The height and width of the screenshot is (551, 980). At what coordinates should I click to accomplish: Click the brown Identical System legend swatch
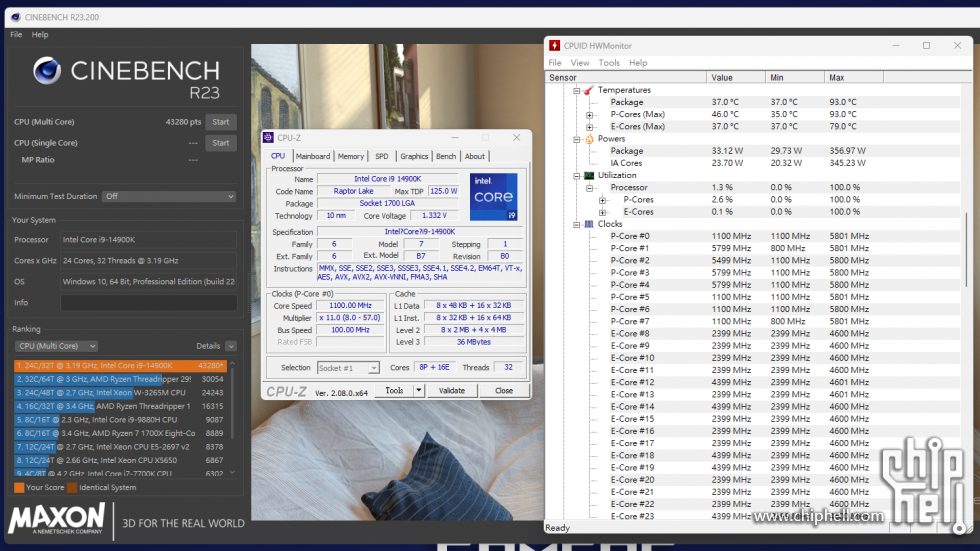tap(72, 487)
